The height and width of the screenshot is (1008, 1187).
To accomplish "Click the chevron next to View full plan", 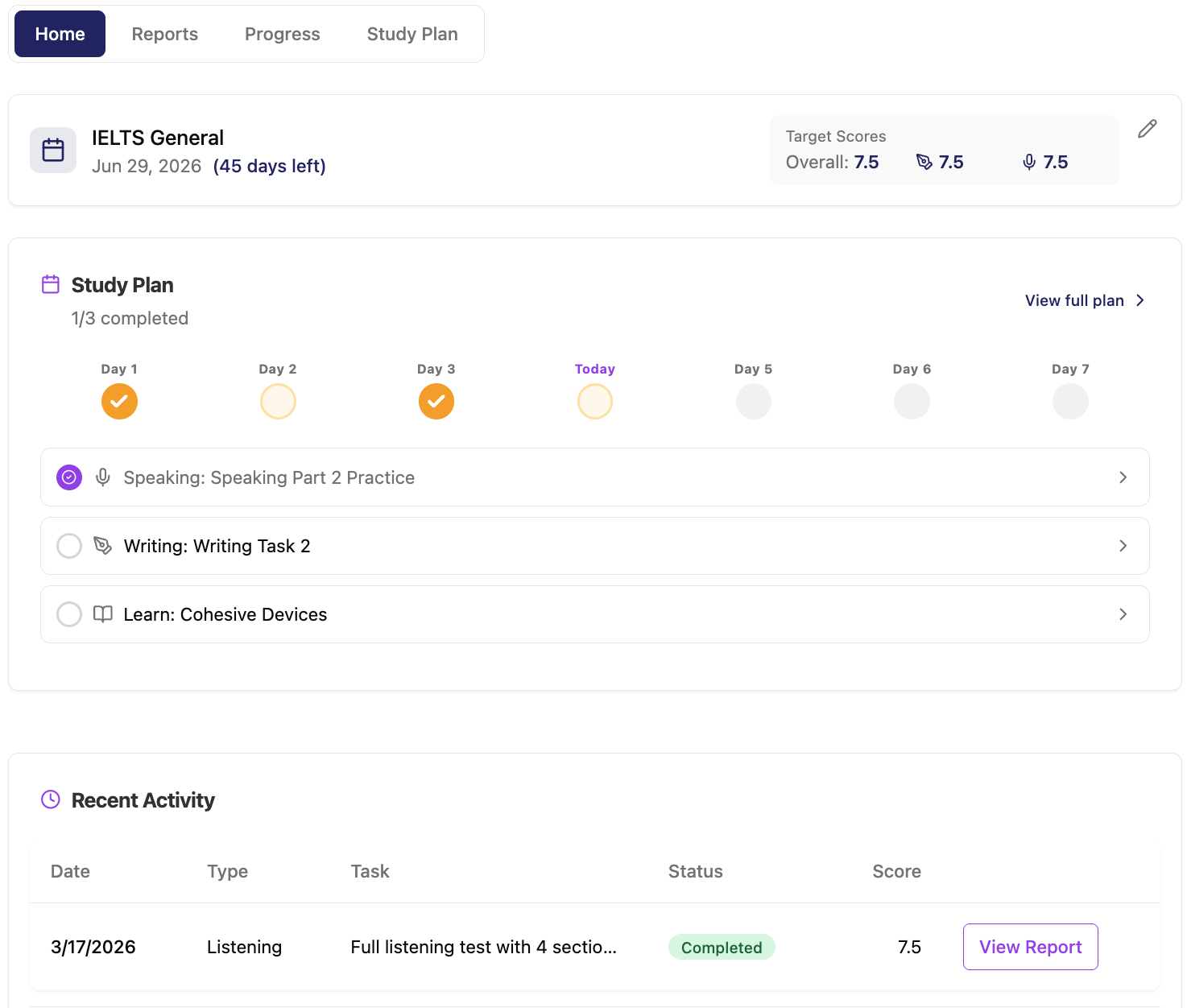I will 1140,300.
